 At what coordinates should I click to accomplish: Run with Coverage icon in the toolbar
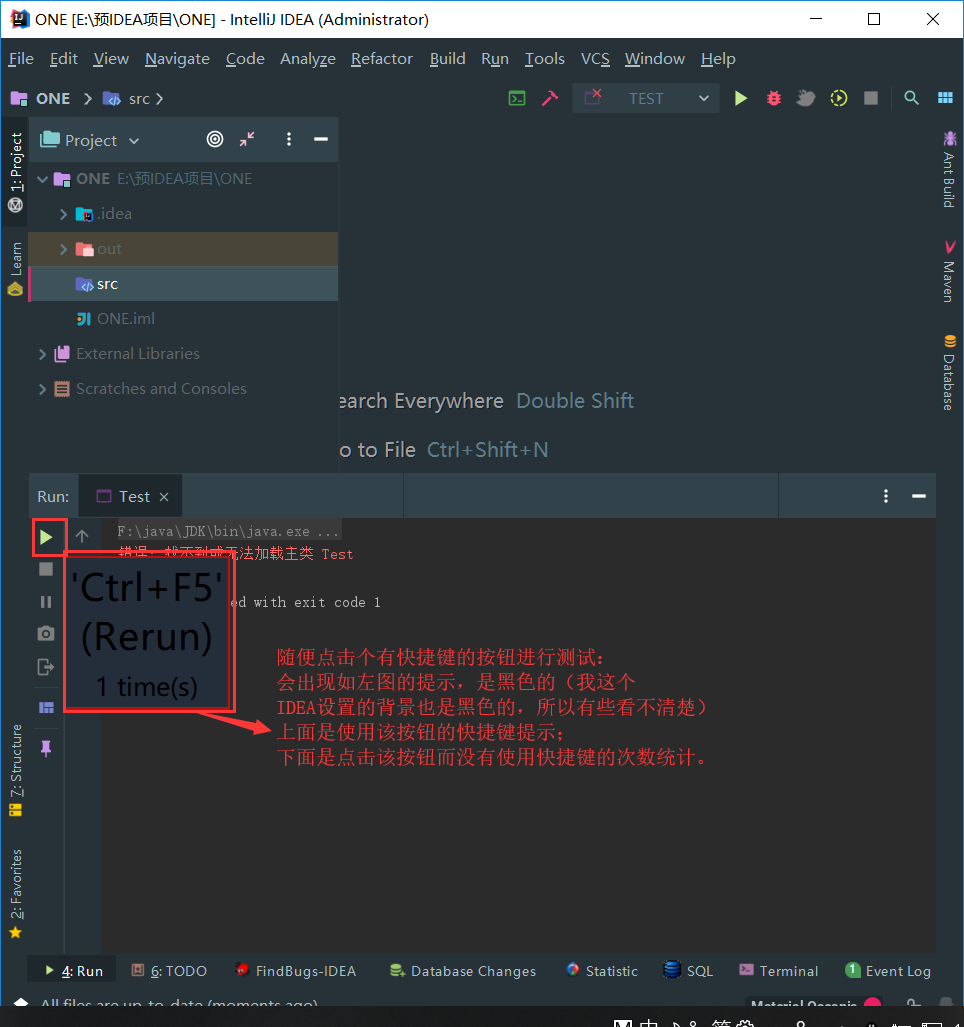[806, 98]
